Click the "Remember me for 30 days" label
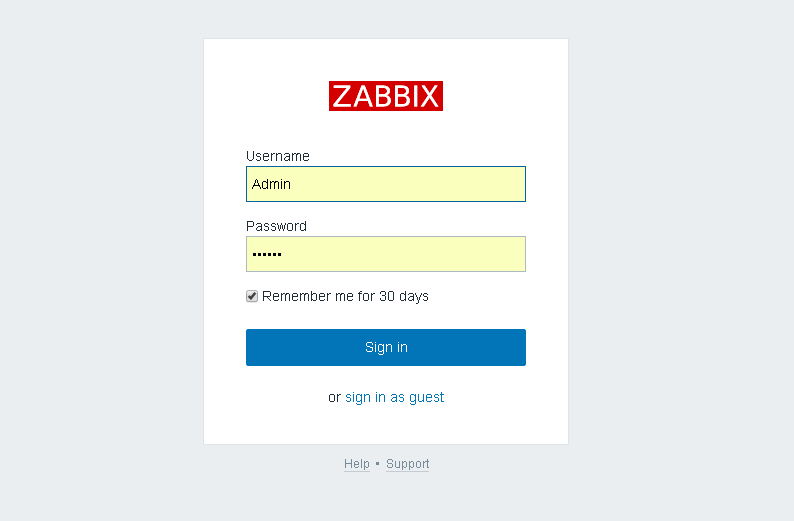Viewport: 794px width, 521px height. click(x=345, y=296)
